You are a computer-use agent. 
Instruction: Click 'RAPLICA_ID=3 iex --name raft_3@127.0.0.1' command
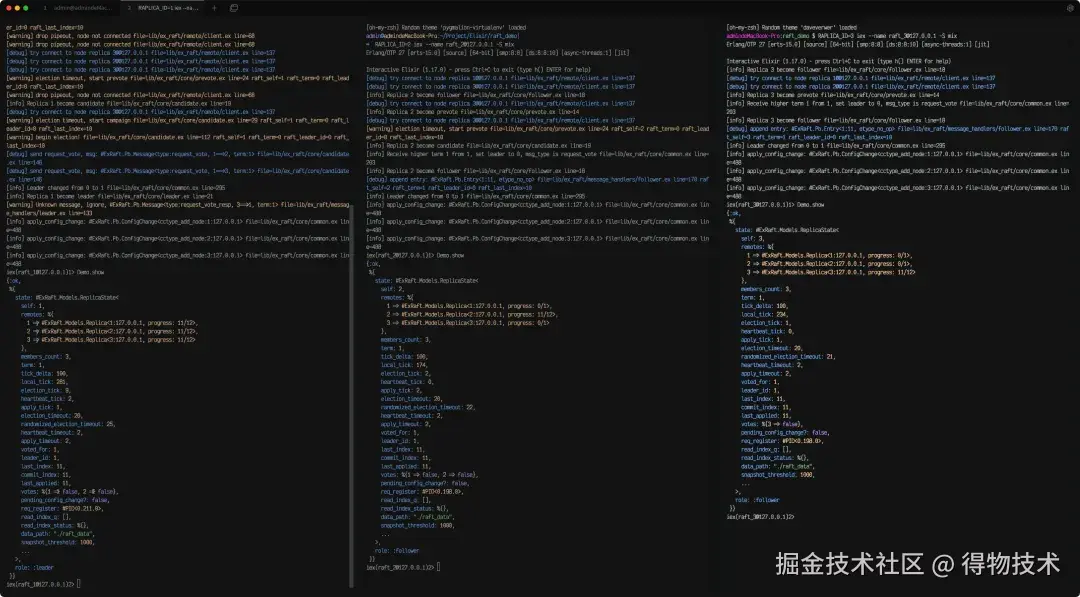coord(888,36)
